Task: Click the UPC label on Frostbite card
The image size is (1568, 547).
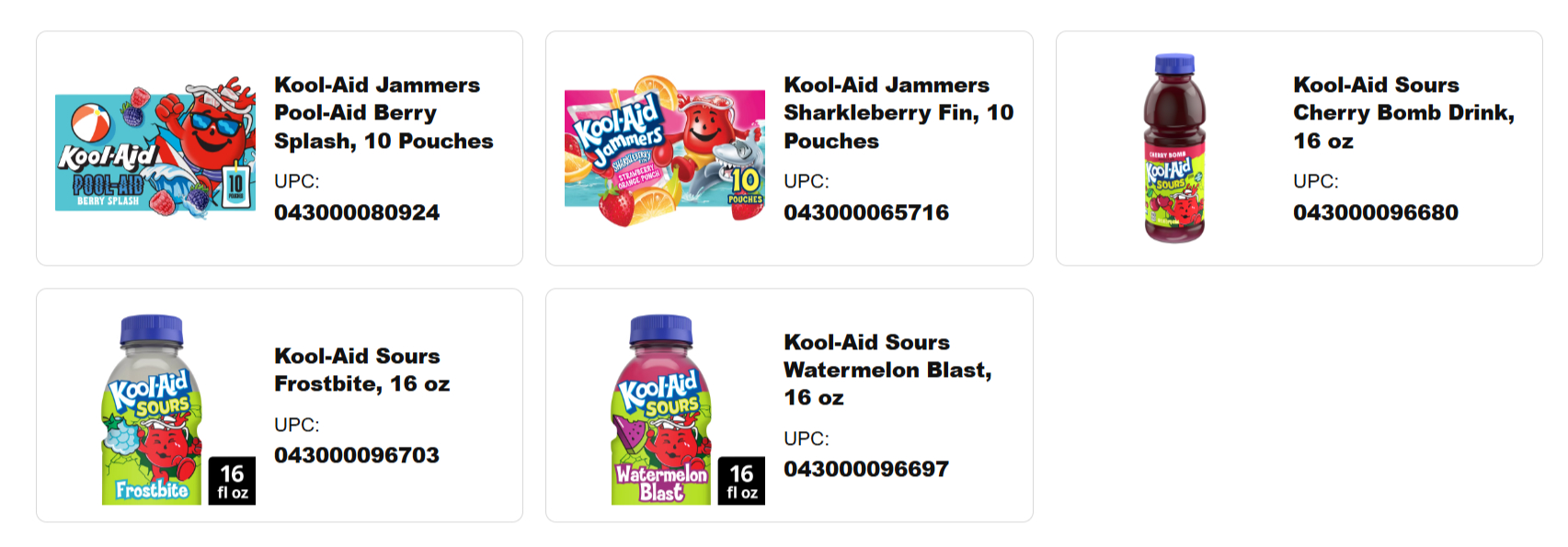Action: [297, 425]
